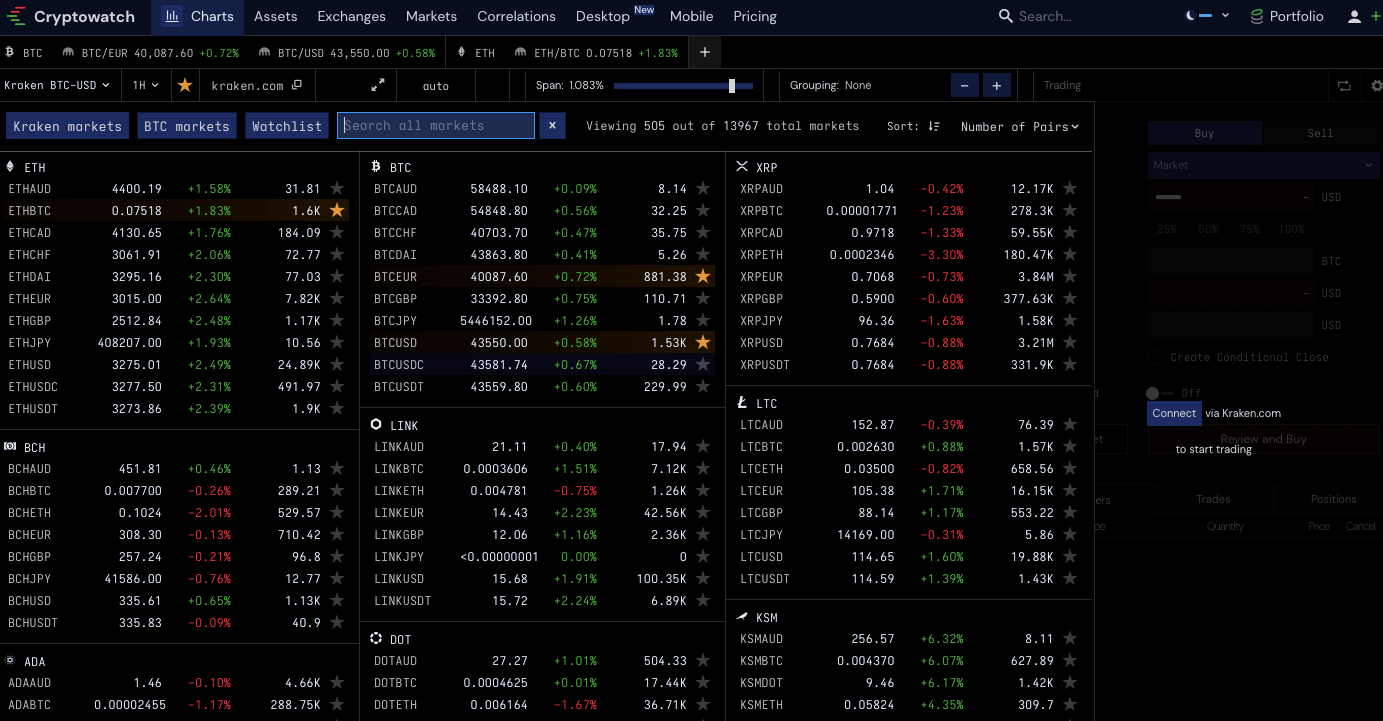Star the LTCAUD market
1383x721 pixels.
tap(1070, 424)
